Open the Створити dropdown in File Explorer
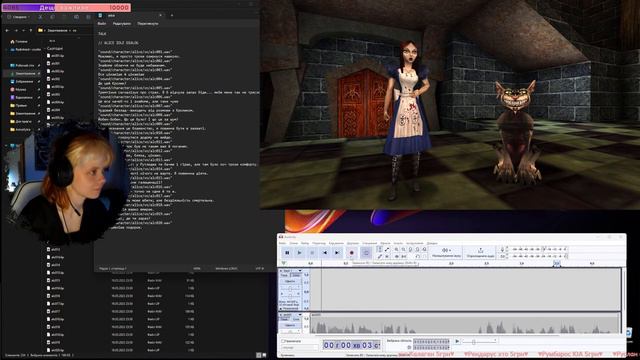The height and width of the screenshot is (360, 640). pos(18,17)
